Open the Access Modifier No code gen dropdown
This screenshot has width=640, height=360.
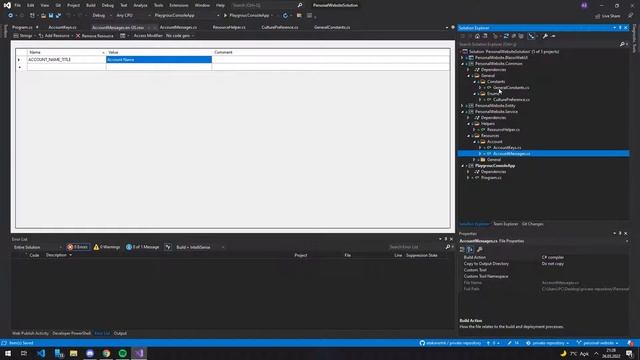pos(180,36)
